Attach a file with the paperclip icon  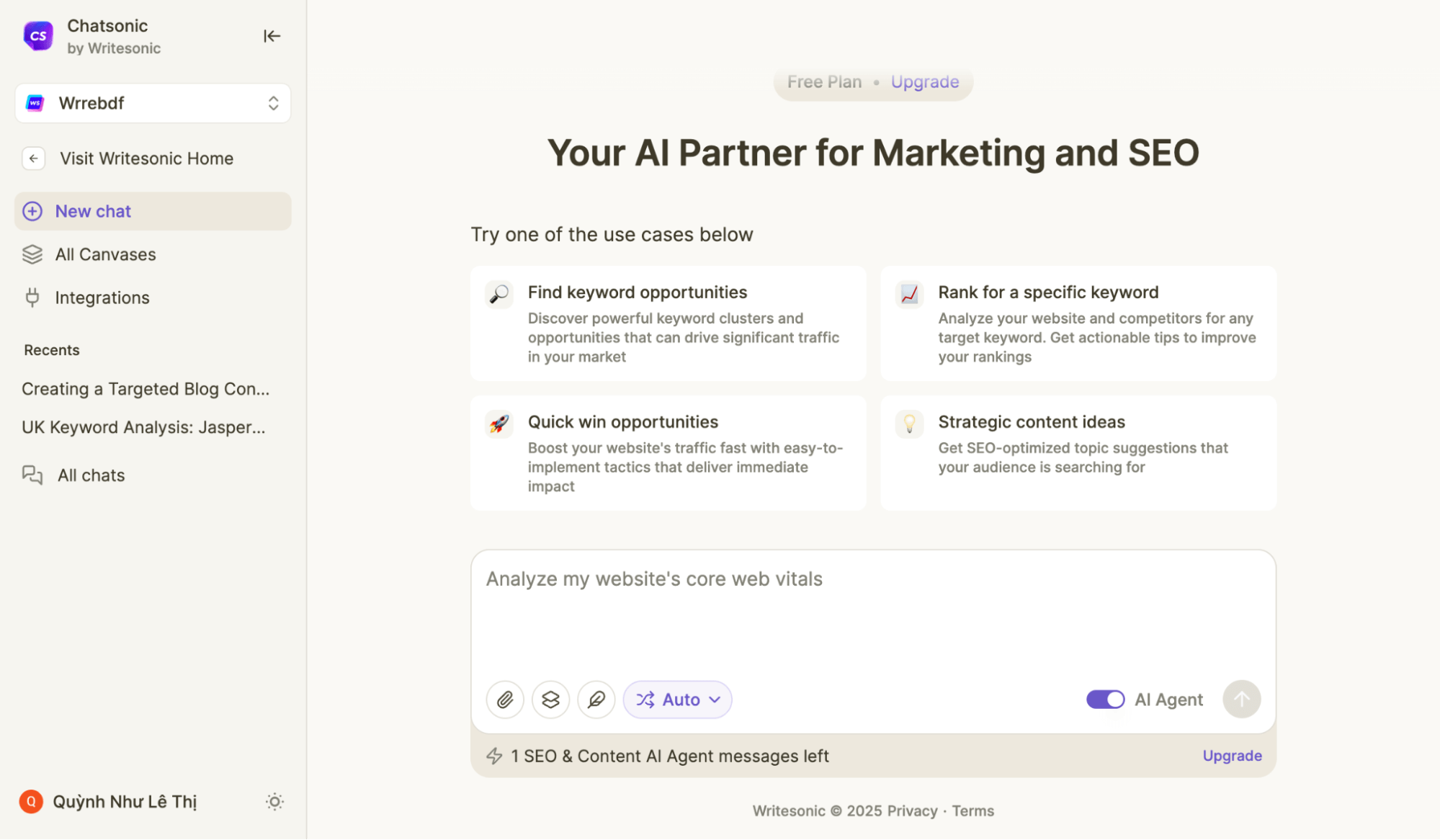click(505, 700)
